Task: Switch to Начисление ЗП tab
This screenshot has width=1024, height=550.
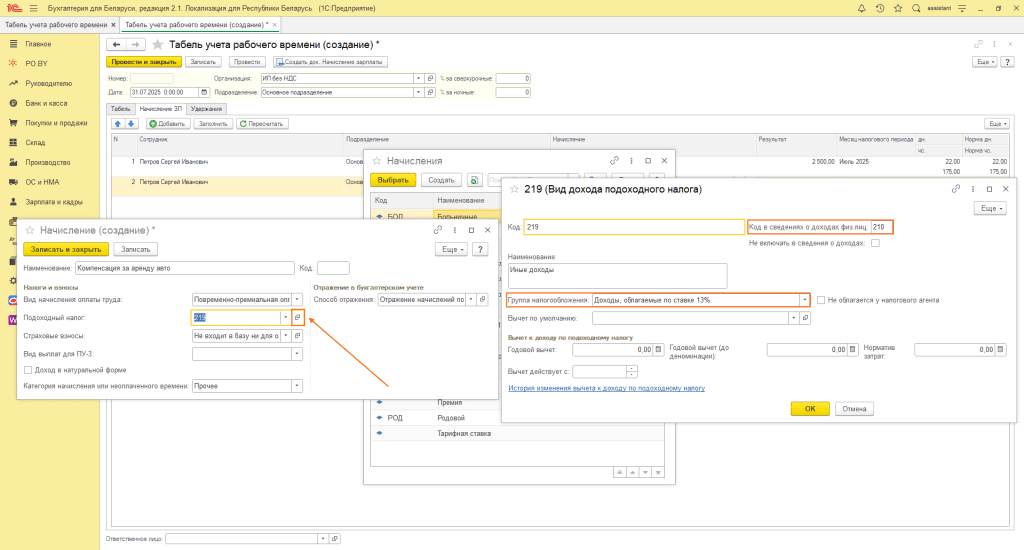Action: pos(161,109)
